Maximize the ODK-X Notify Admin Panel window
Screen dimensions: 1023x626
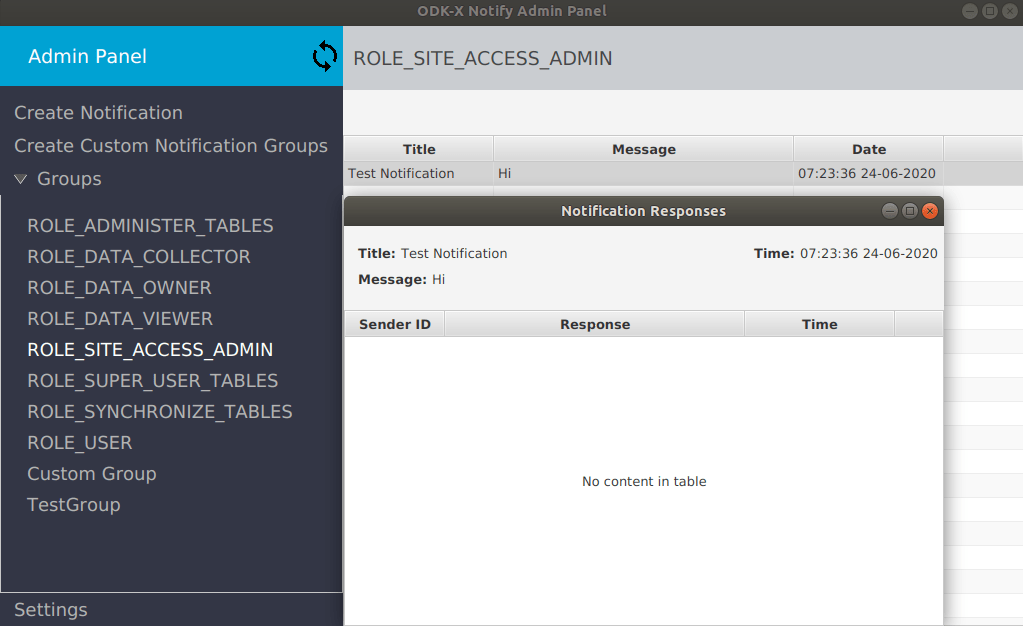tap(990, 11)
